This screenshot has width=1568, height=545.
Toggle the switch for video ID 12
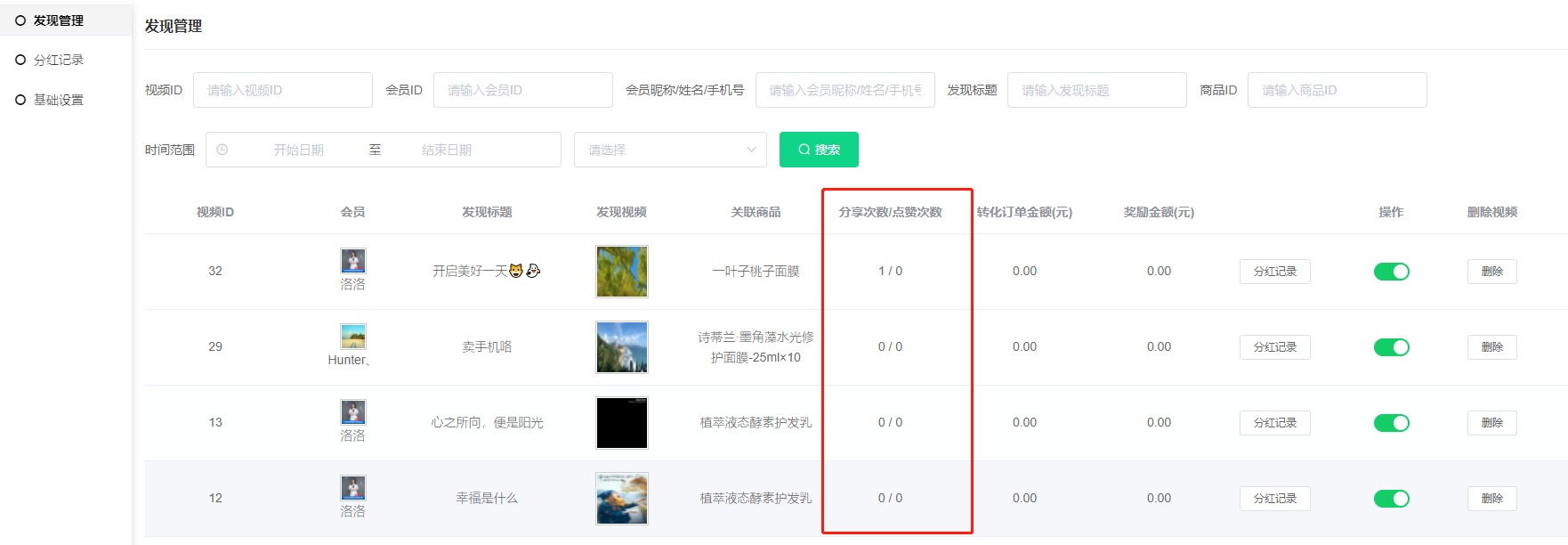point(1392,499)
